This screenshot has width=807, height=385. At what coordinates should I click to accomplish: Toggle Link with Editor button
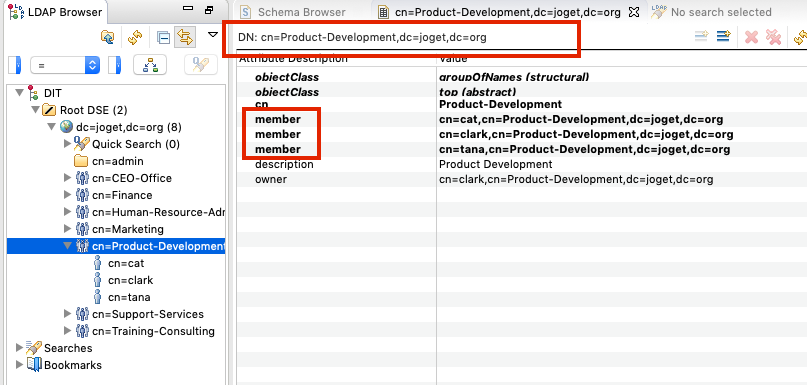point(185,37)
